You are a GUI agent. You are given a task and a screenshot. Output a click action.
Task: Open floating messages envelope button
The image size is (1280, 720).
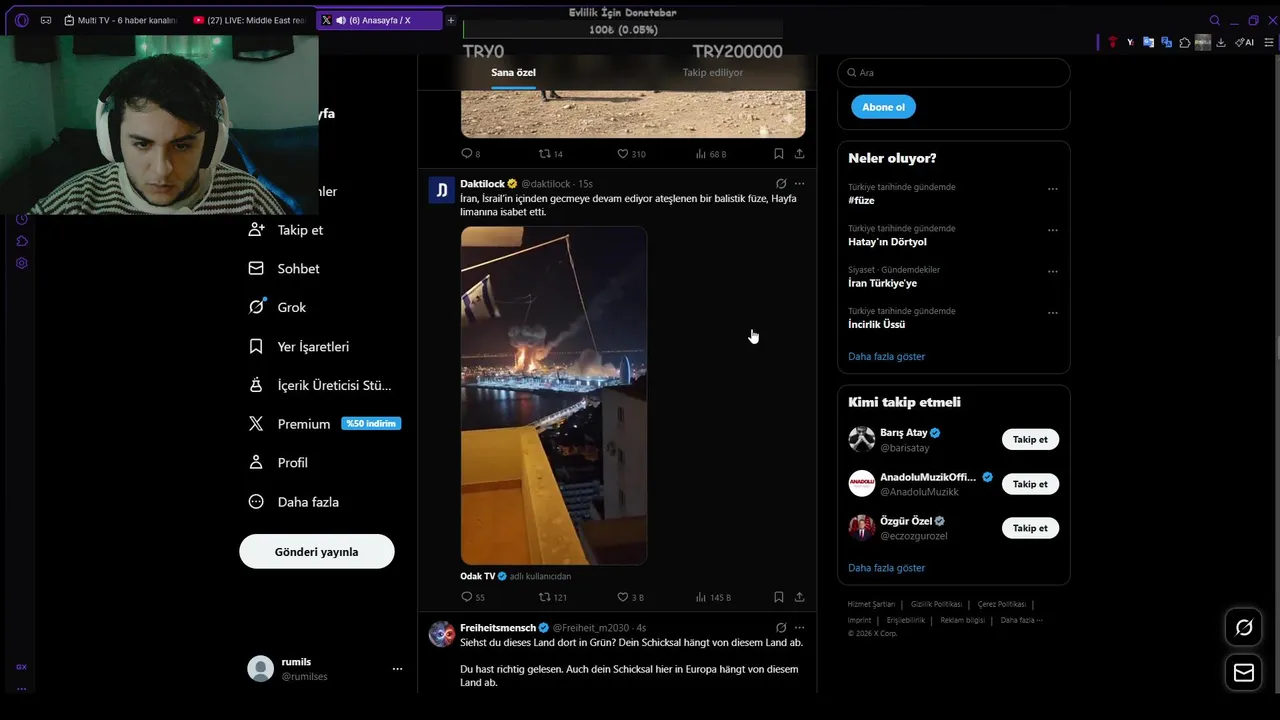[1244, 673]
